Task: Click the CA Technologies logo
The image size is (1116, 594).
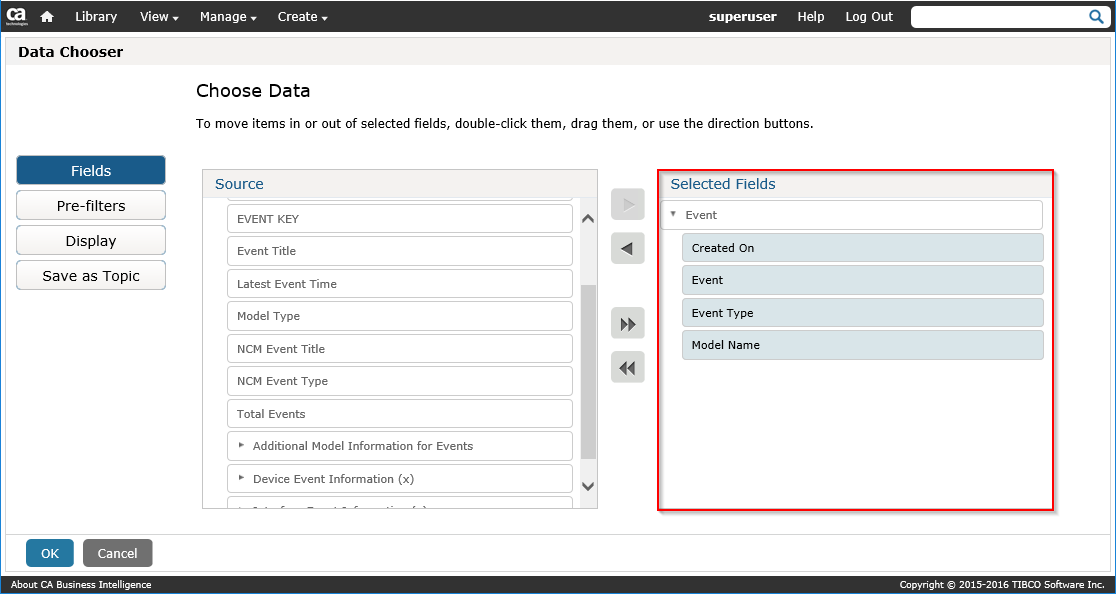Action: 16,16
